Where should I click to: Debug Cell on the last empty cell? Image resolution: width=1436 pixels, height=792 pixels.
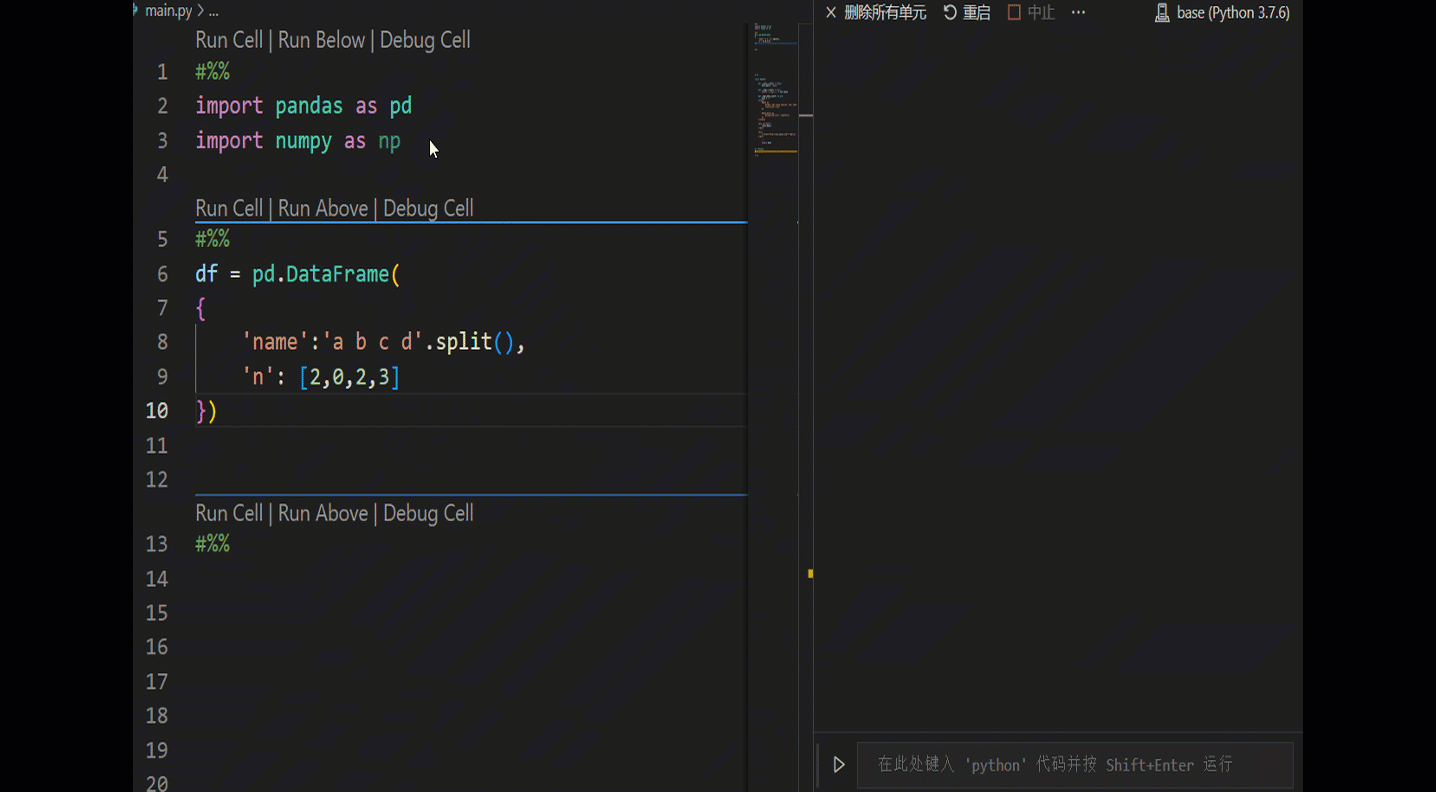[x=427, y=512]
